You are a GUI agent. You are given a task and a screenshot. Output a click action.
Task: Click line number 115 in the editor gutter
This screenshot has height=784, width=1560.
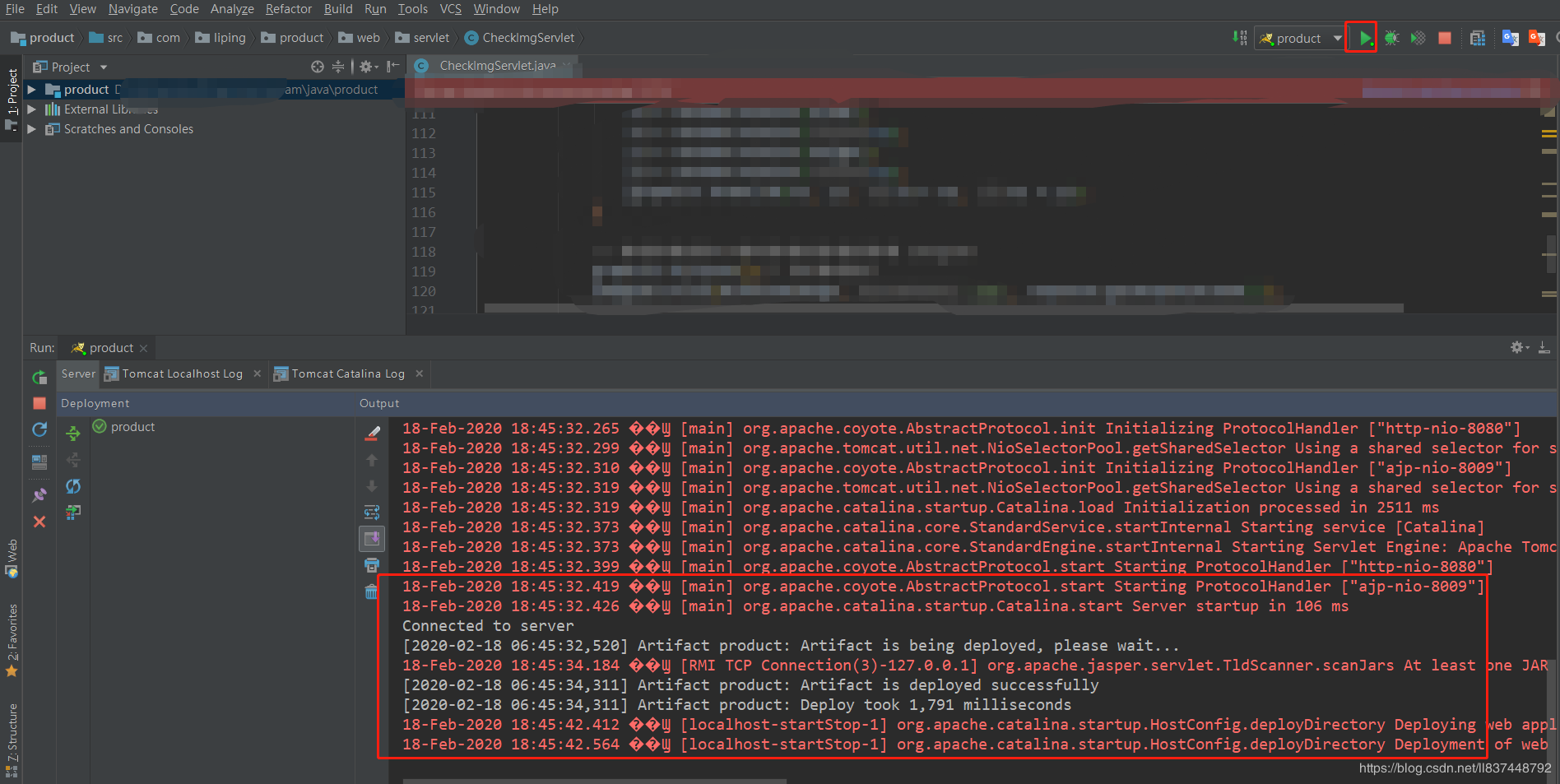[424, 193]
